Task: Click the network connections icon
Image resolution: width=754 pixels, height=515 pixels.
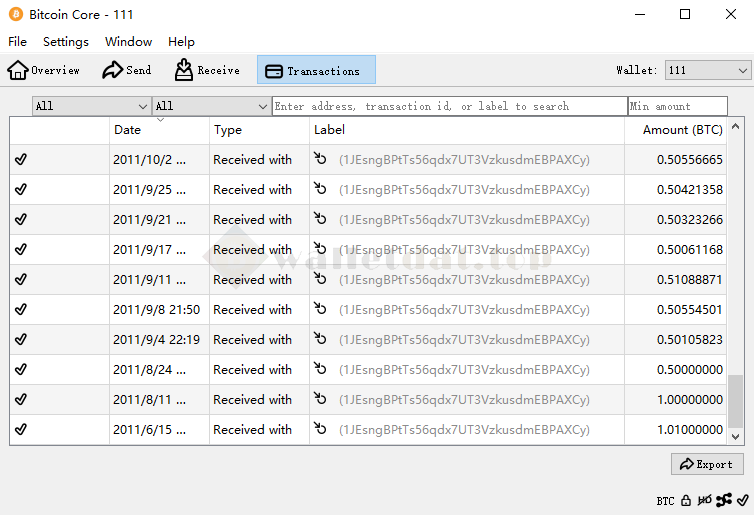Action: point(723,500)
